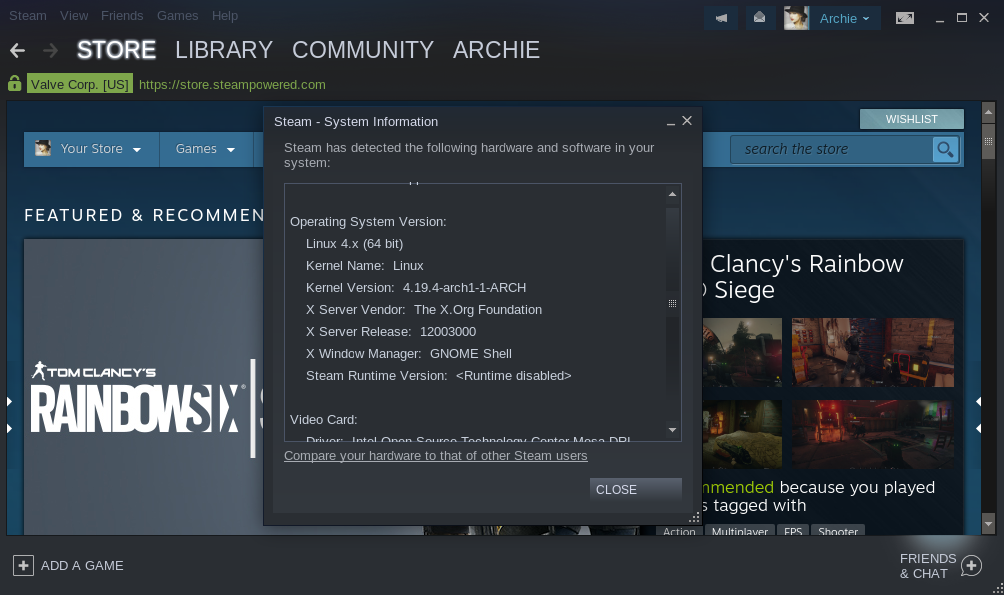Select X Server Release 12003000 line
Image resolution: width=1004 pixels, height=595 pixels.
(x=391, y=332)
